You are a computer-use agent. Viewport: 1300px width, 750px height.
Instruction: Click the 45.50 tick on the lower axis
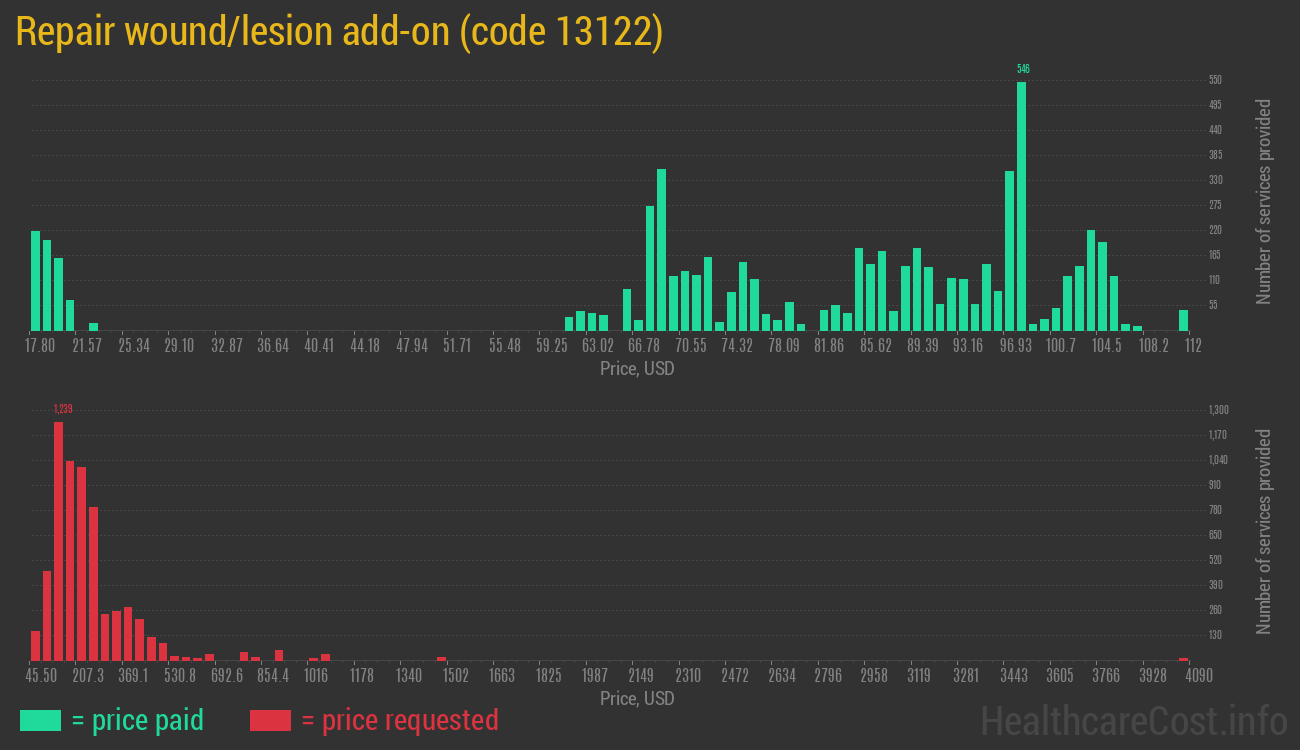[x=41, y=676]
